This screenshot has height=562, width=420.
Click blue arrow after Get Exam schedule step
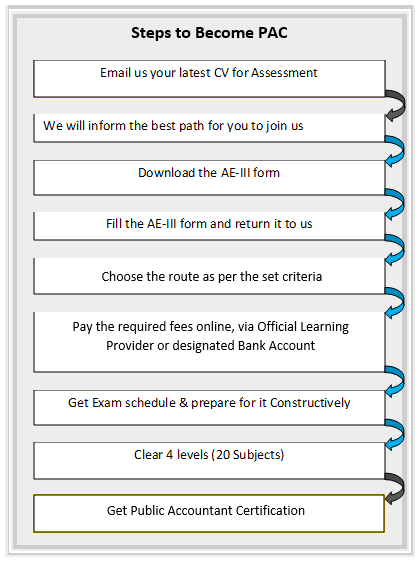(x=395, y=434)
